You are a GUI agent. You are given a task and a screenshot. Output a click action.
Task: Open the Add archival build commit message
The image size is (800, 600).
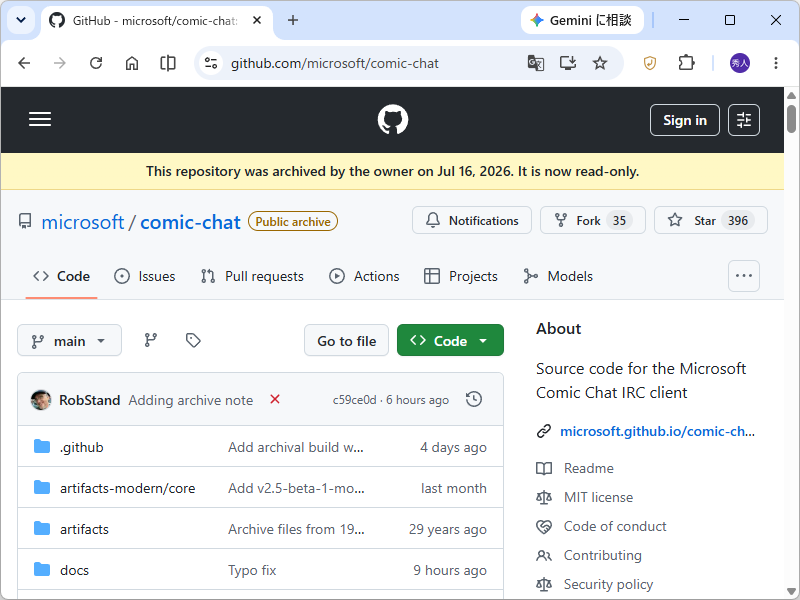click(x=296, y=447)
